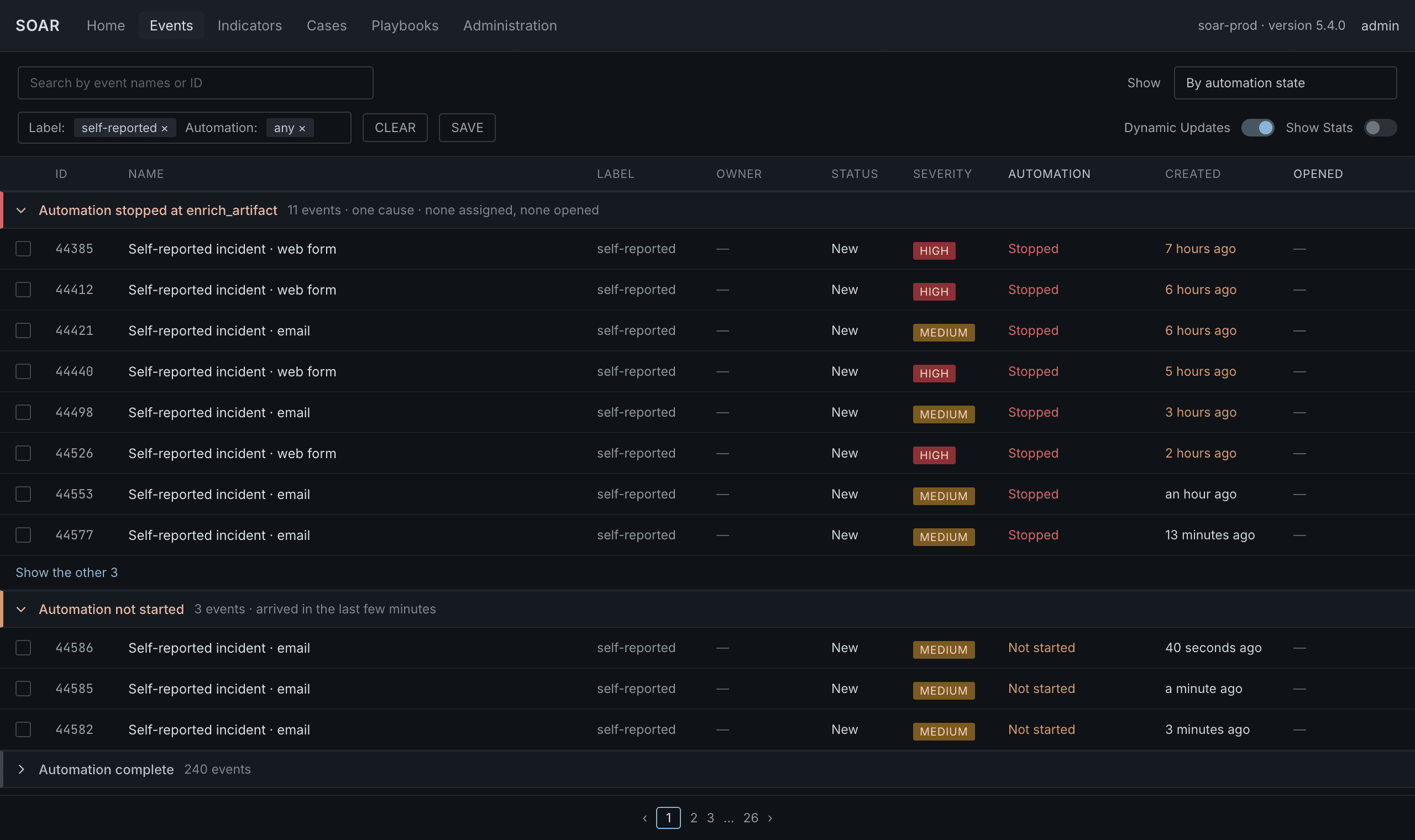
Task: Sort by NAME column header
Action: click(146, 174)
